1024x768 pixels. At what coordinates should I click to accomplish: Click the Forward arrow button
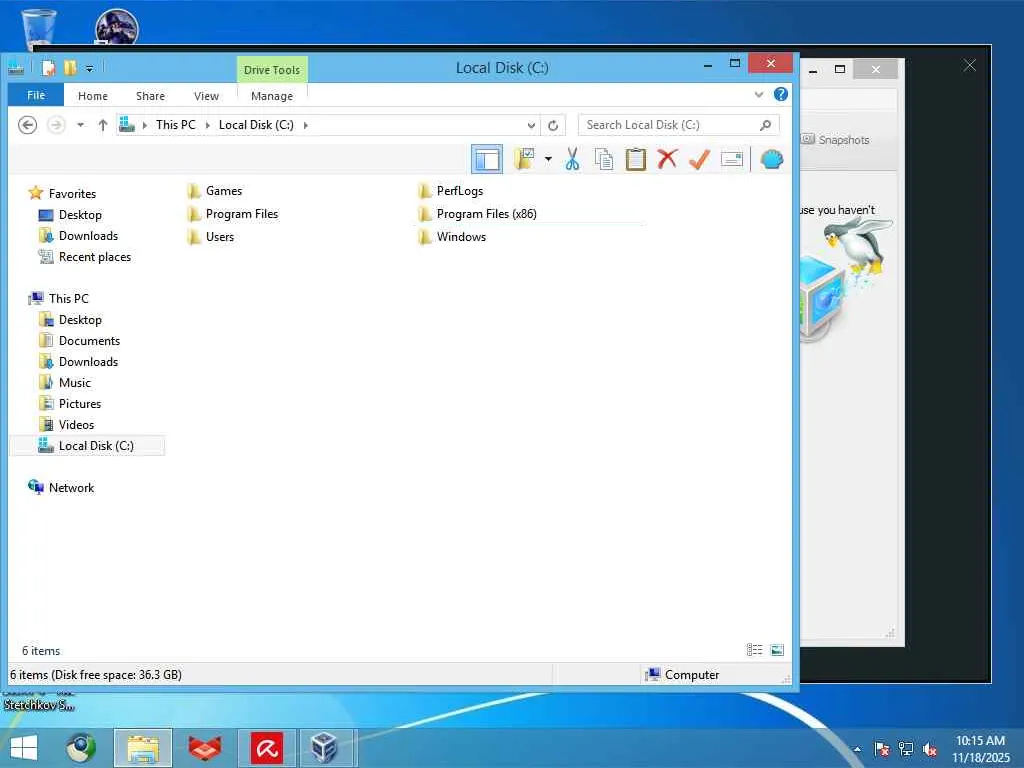57,125
